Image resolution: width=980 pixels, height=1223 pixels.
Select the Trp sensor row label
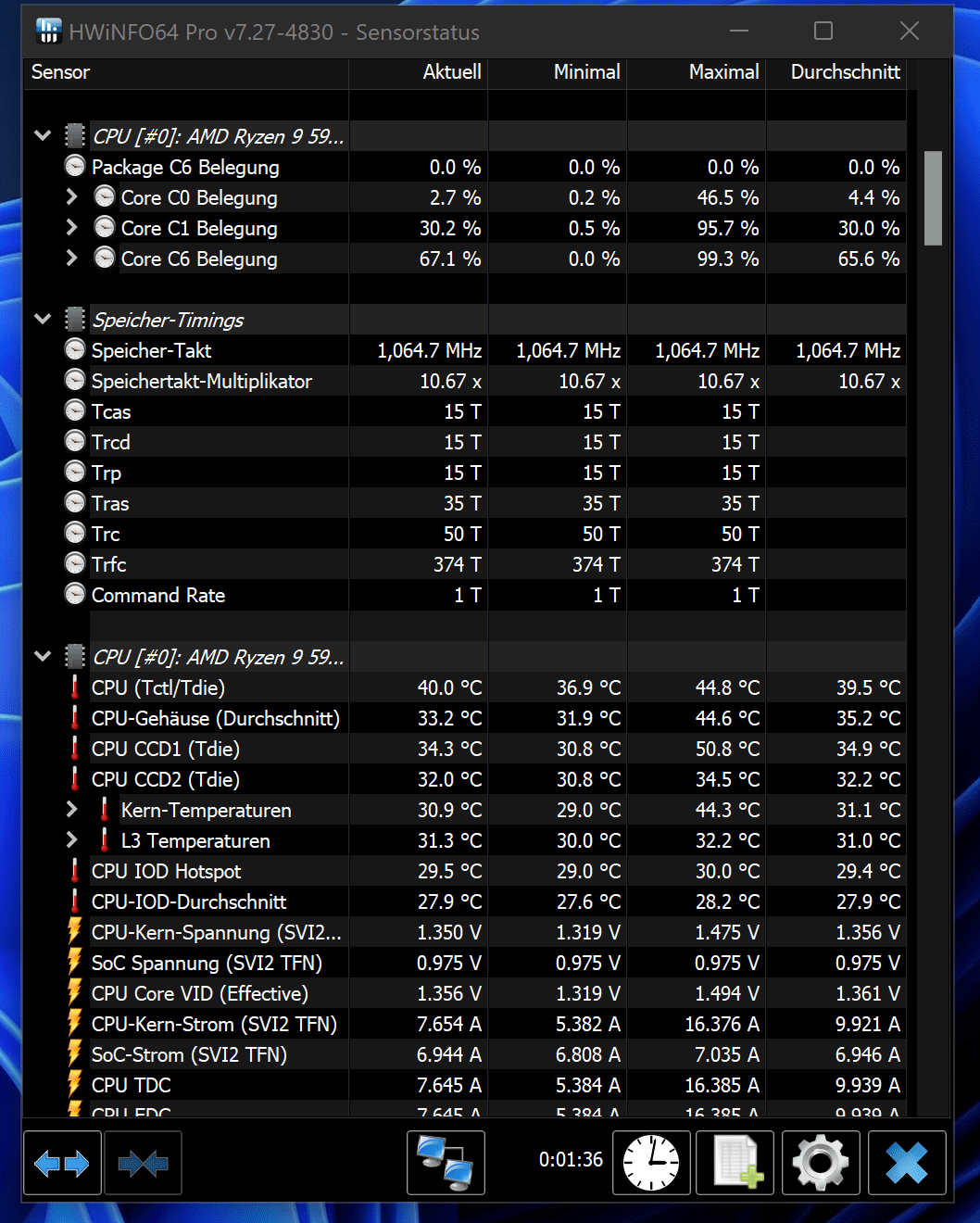coord(107,473)
